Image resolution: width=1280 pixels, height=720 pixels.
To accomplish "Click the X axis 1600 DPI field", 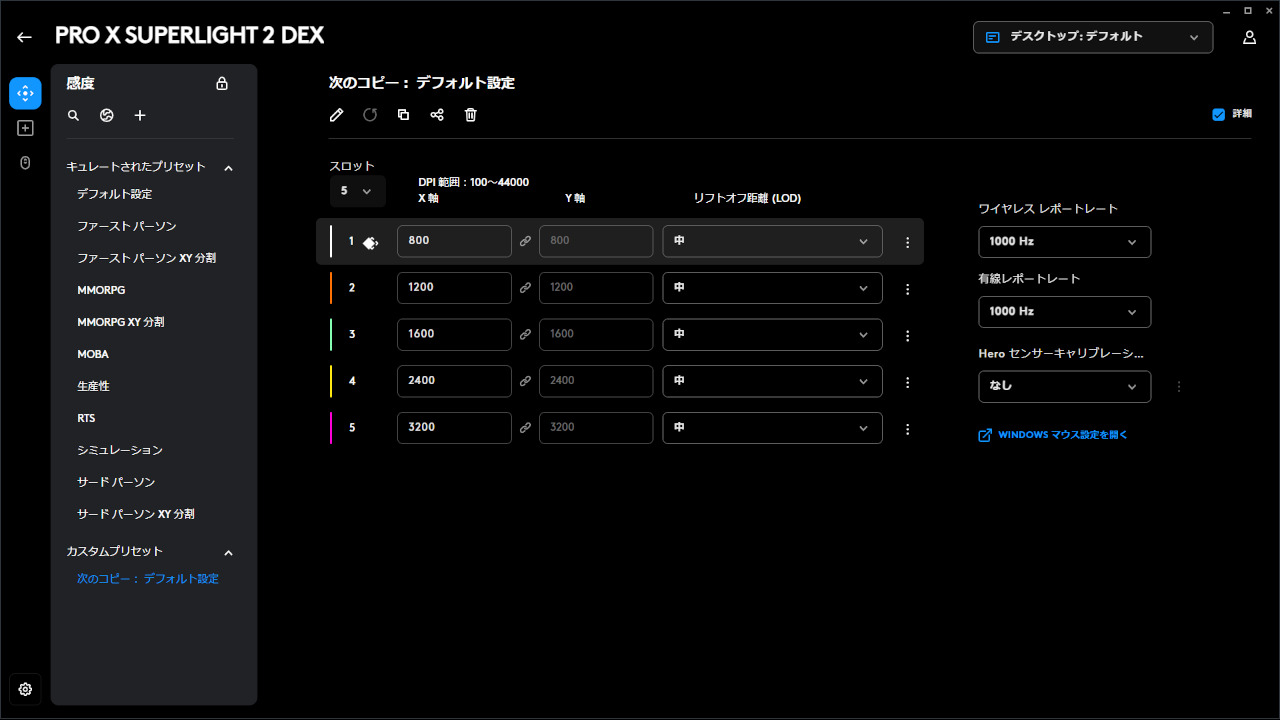I will point(454,334).
